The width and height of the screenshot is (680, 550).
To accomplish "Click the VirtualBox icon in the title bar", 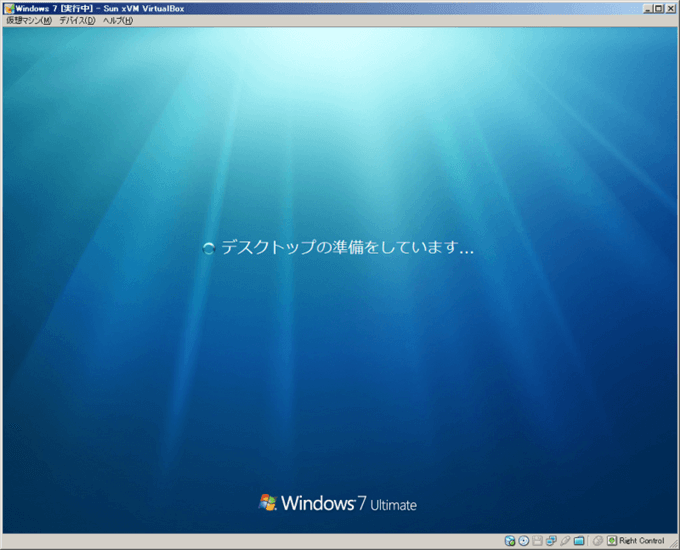I will (x=8, y=7).
